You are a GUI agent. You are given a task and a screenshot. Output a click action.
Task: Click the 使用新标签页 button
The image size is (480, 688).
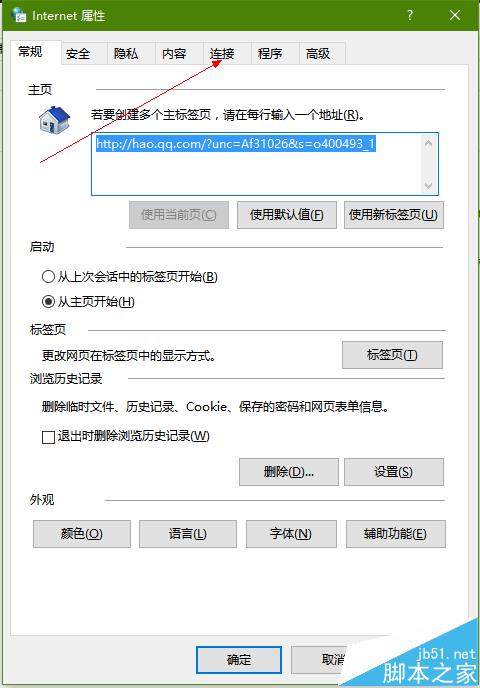pos(394,215)
